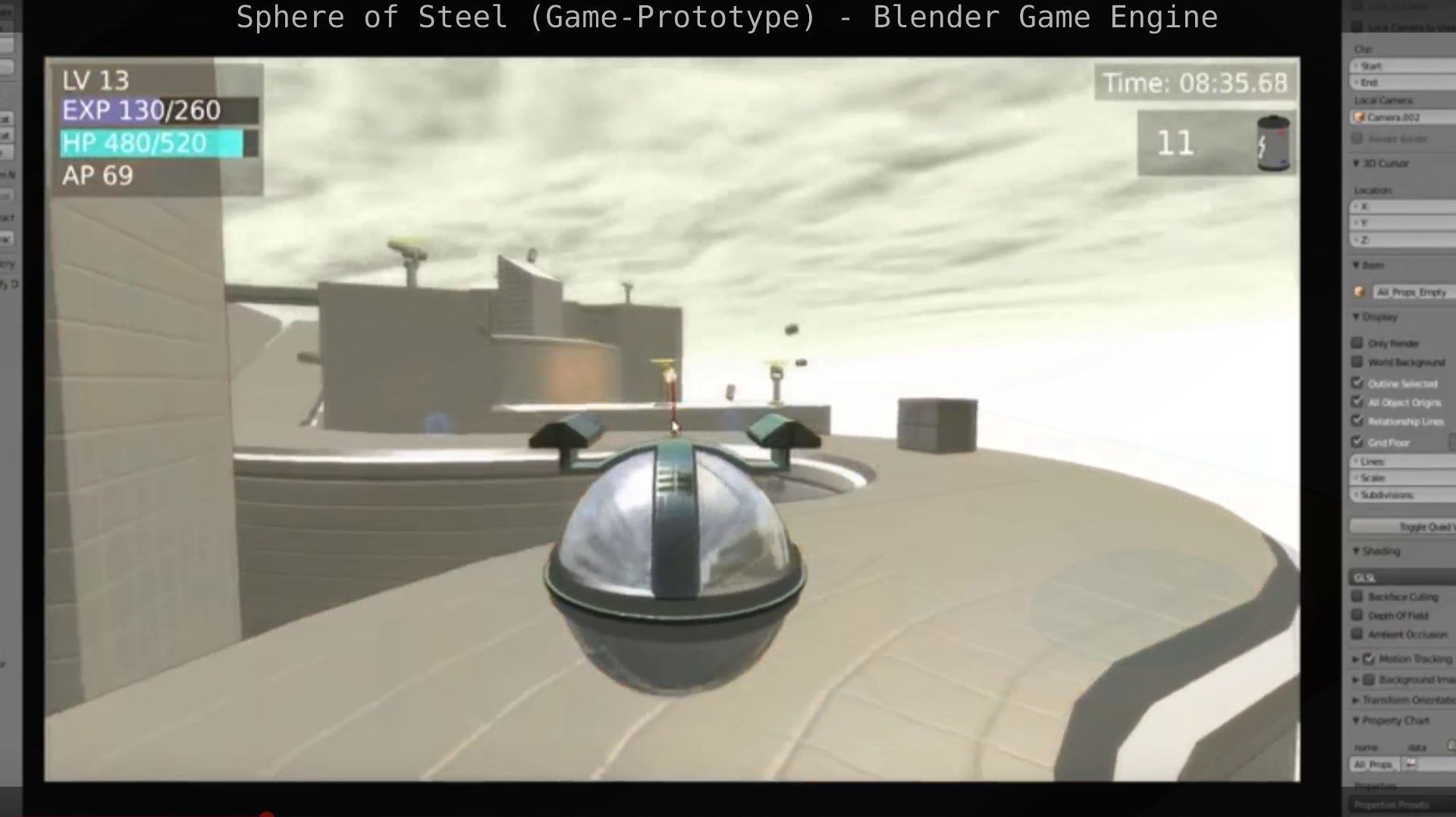Disable the Outline Selected checkbox

coord(1357,383)
